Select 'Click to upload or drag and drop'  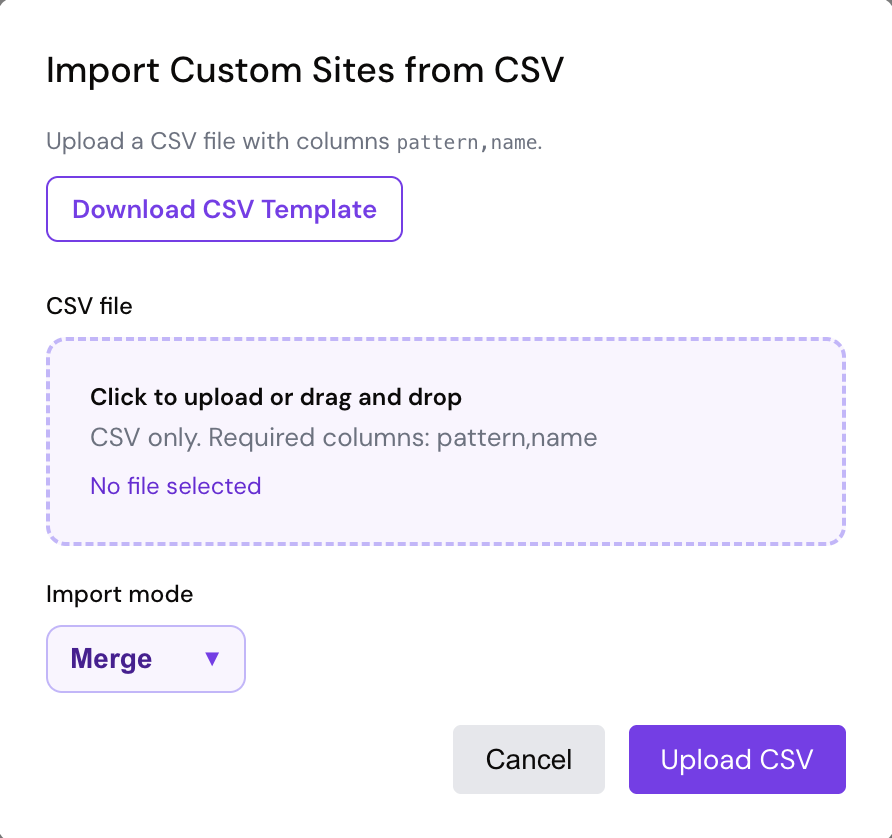point(276,397)
